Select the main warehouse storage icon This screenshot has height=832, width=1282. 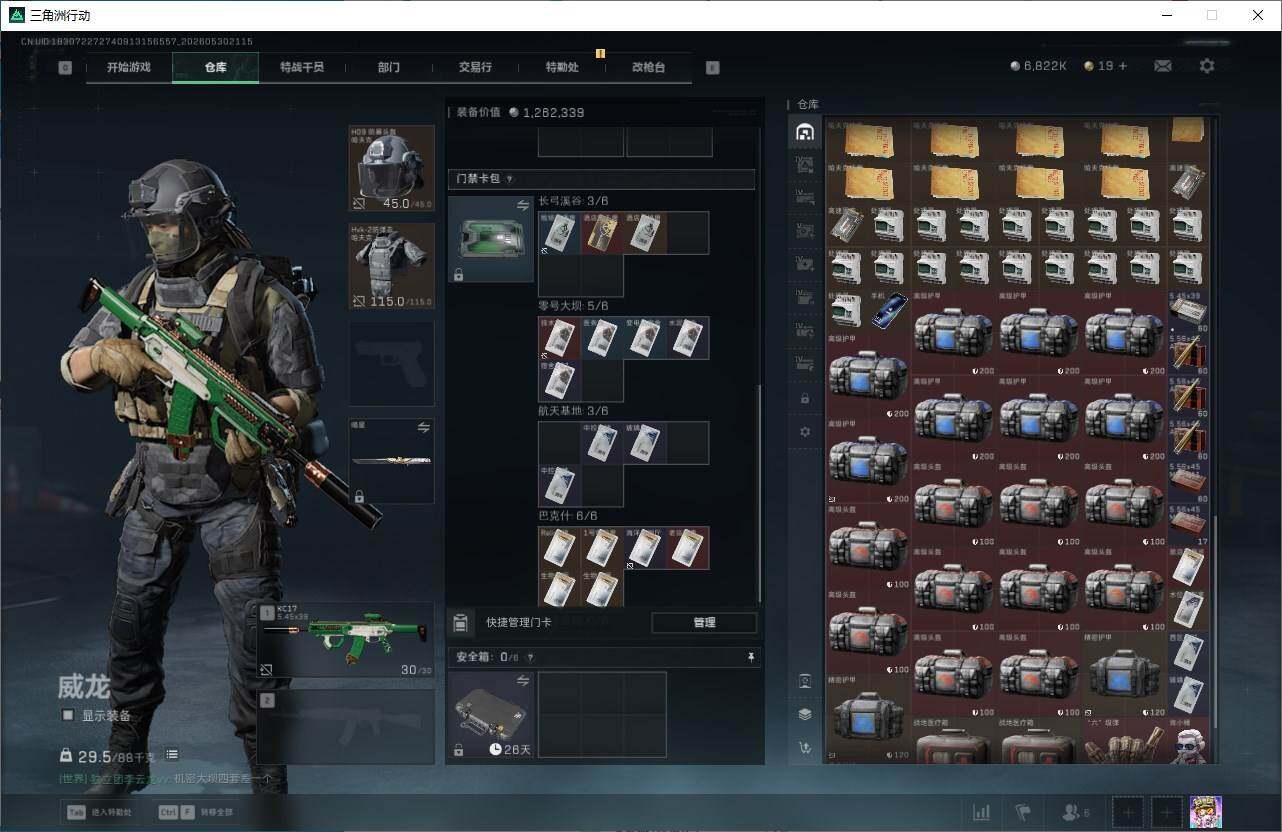click(804, 131)
